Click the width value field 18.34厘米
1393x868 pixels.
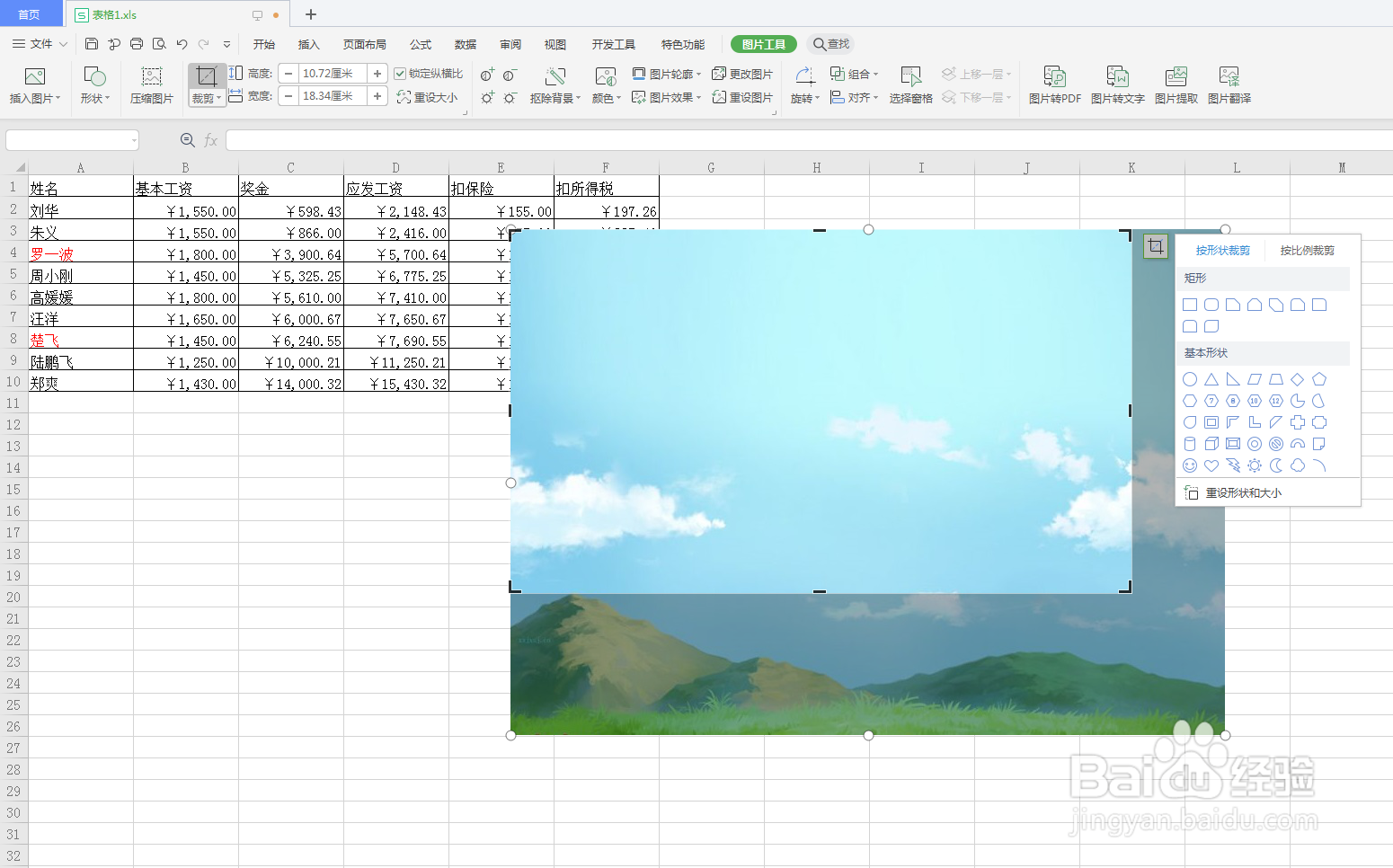point(333,96)
